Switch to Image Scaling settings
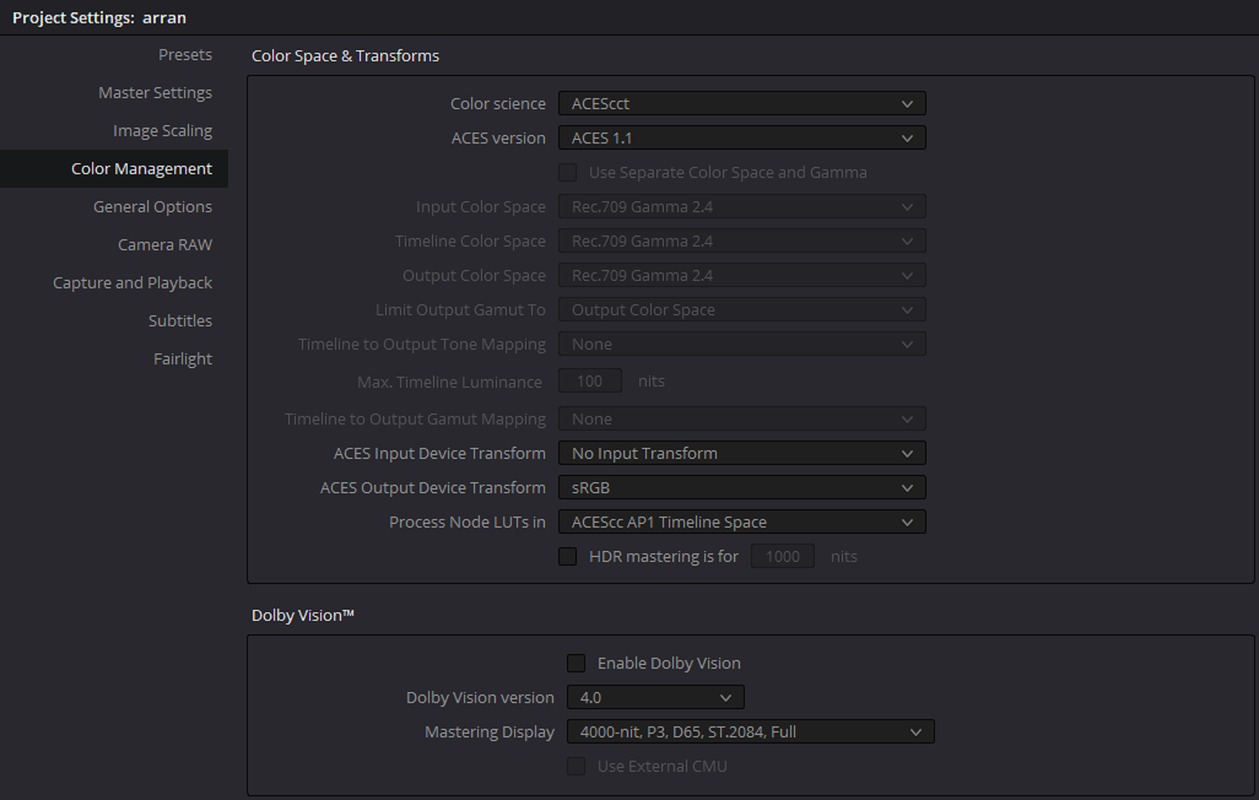The height and width of the screenshot is (800, 1259). [x=162, y=131]
